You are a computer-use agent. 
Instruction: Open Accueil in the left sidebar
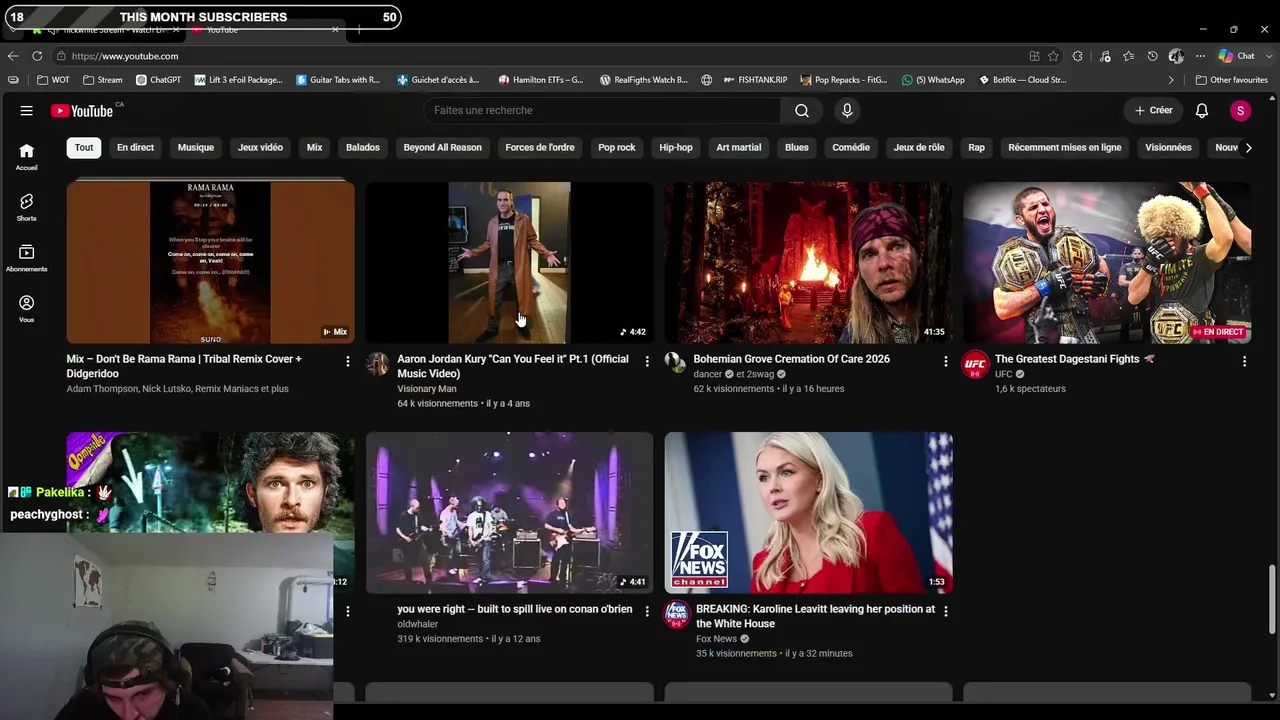[x=27, y=156]
